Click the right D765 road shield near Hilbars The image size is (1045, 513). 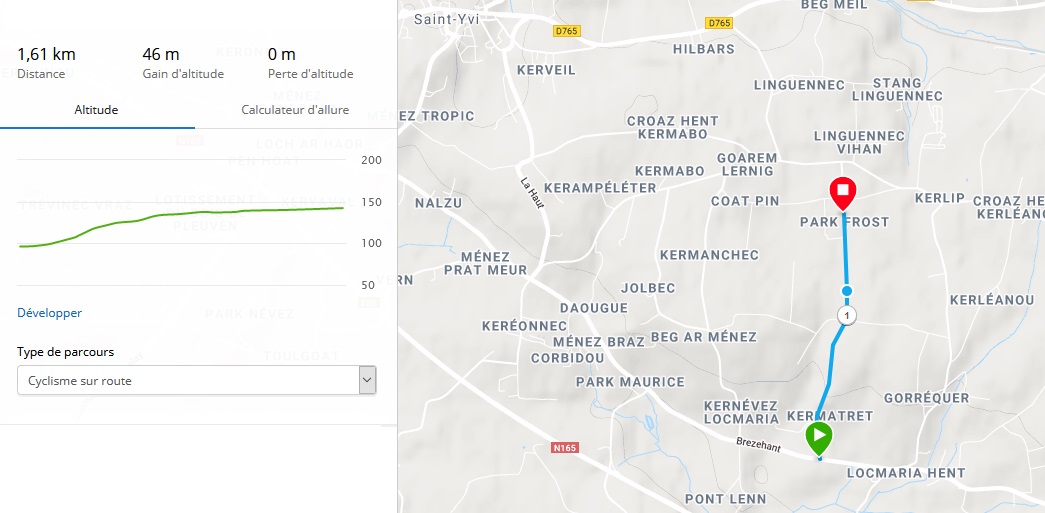(719, 23)
